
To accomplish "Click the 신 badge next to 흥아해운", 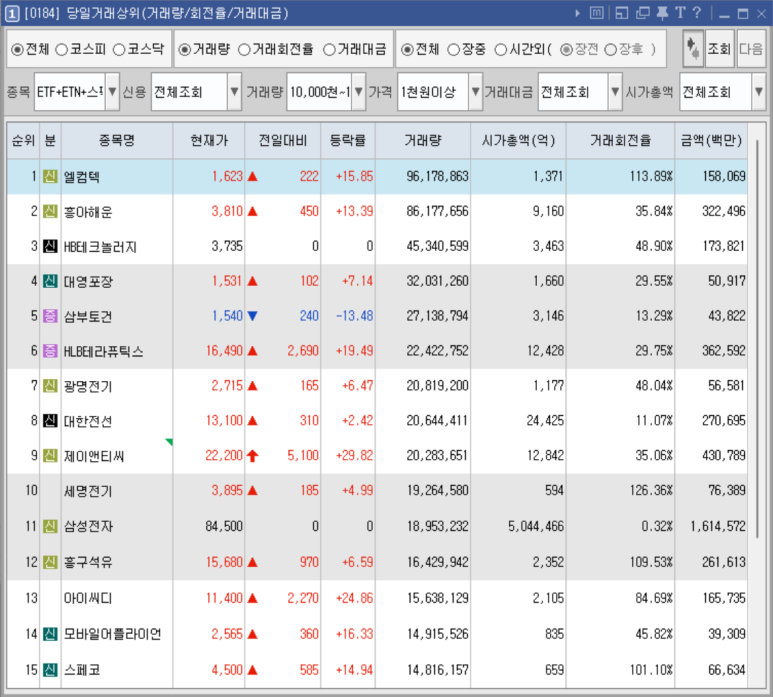I will [50, 211].
